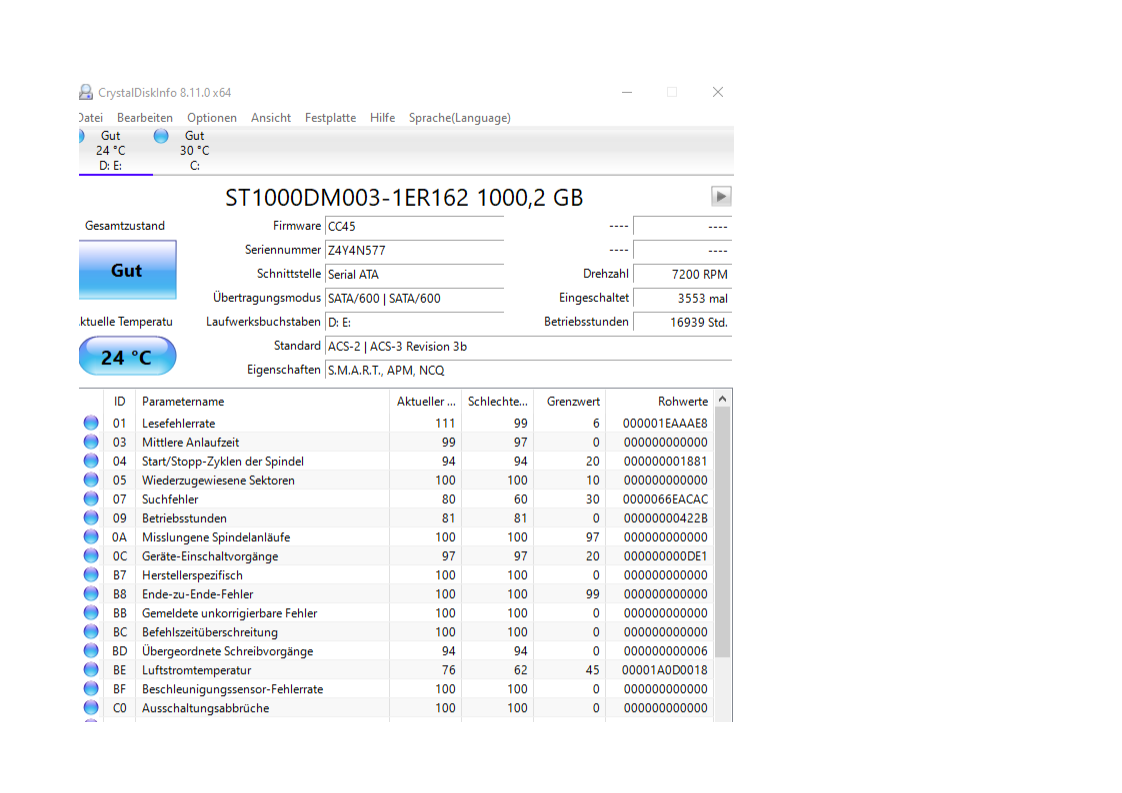Click status orb for Befehlszeitüberschreitung

click(x=91, y=632)
